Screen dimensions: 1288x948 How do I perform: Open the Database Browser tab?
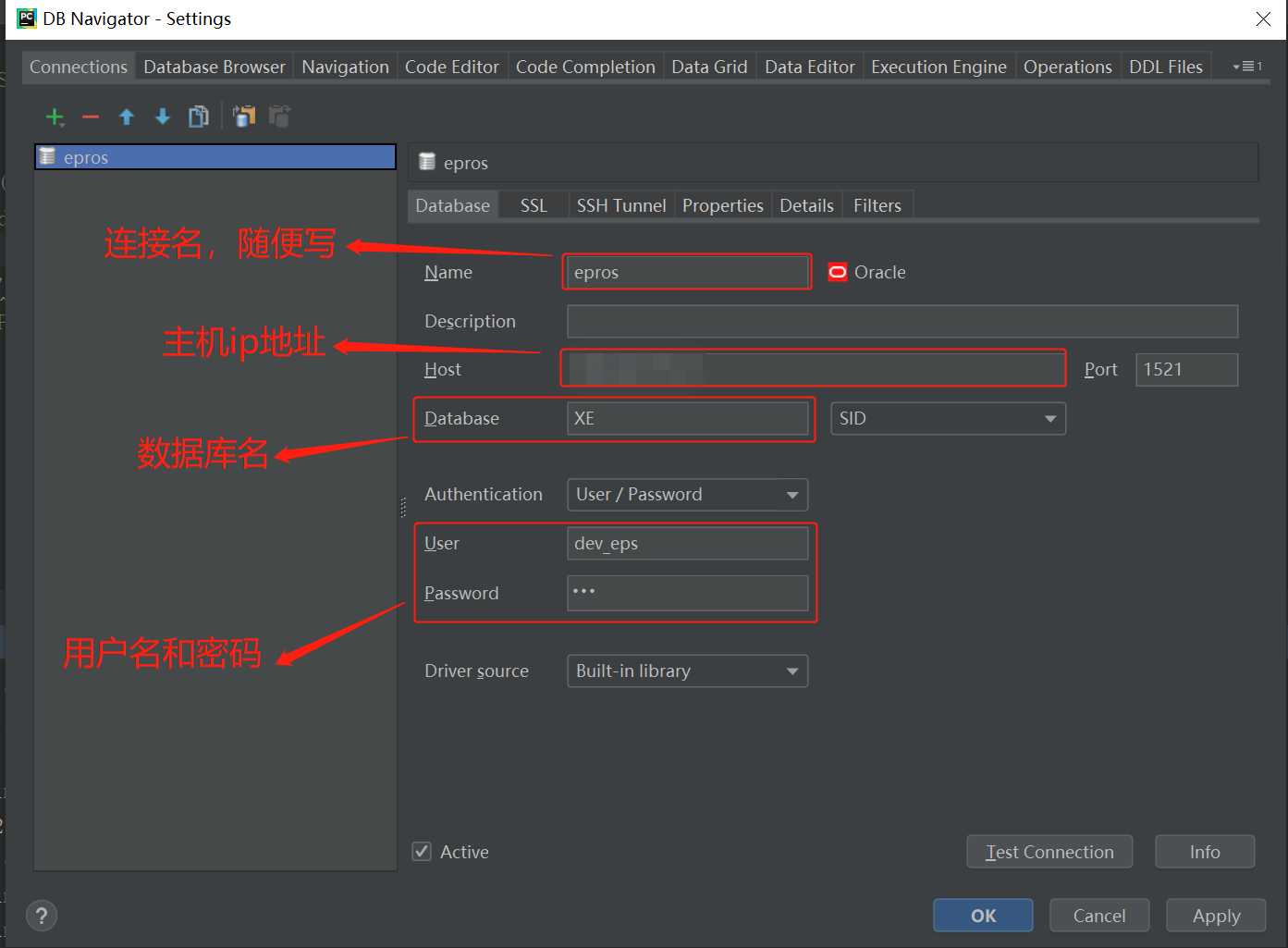215,67
